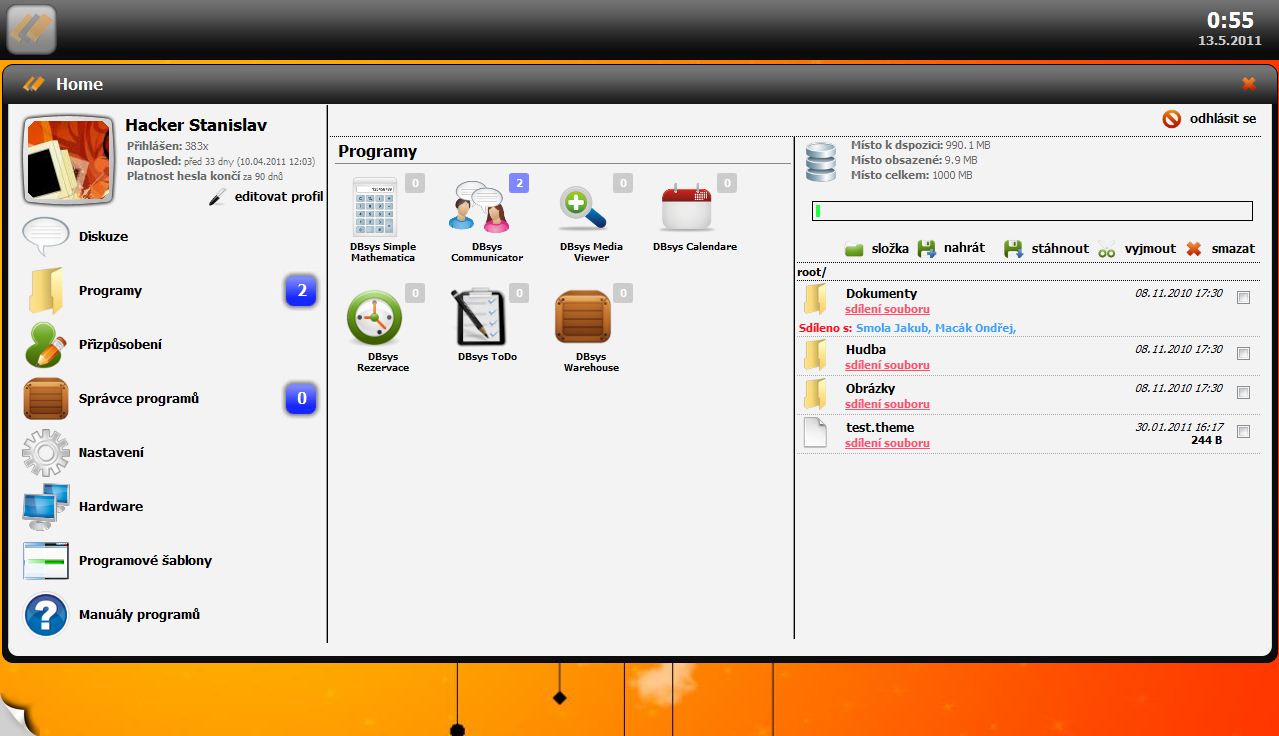Check the Dokumenty folder checkbox

(x=1243, y=298)
